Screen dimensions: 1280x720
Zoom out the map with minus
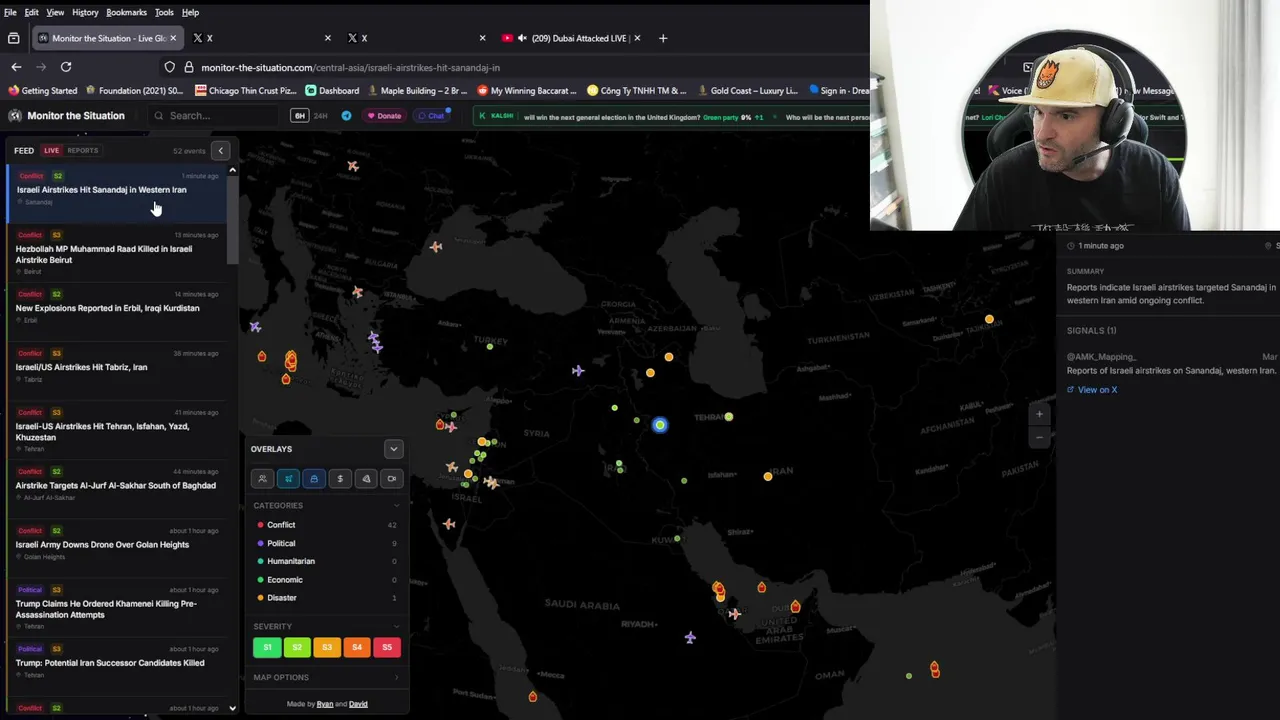[1039, 437]
